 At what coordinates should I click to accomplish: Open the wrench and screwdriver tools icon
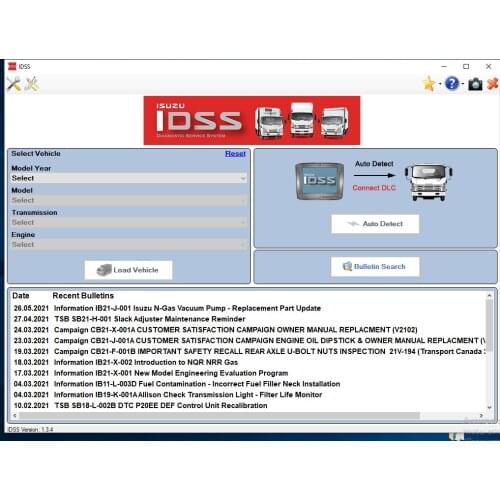(x=14, y=84)
